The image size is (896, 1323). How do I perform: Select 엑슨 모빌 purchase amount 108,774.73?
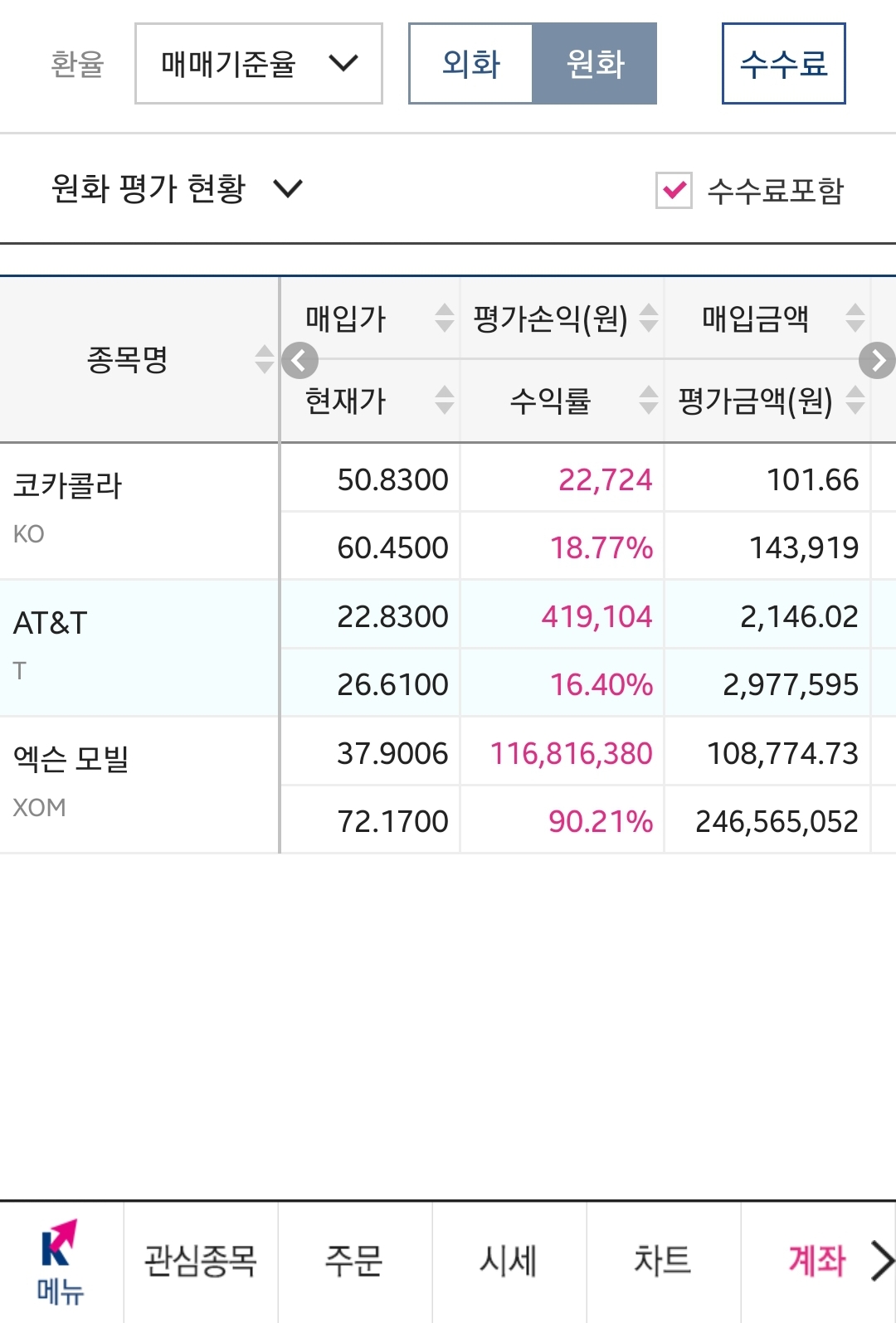782,753
